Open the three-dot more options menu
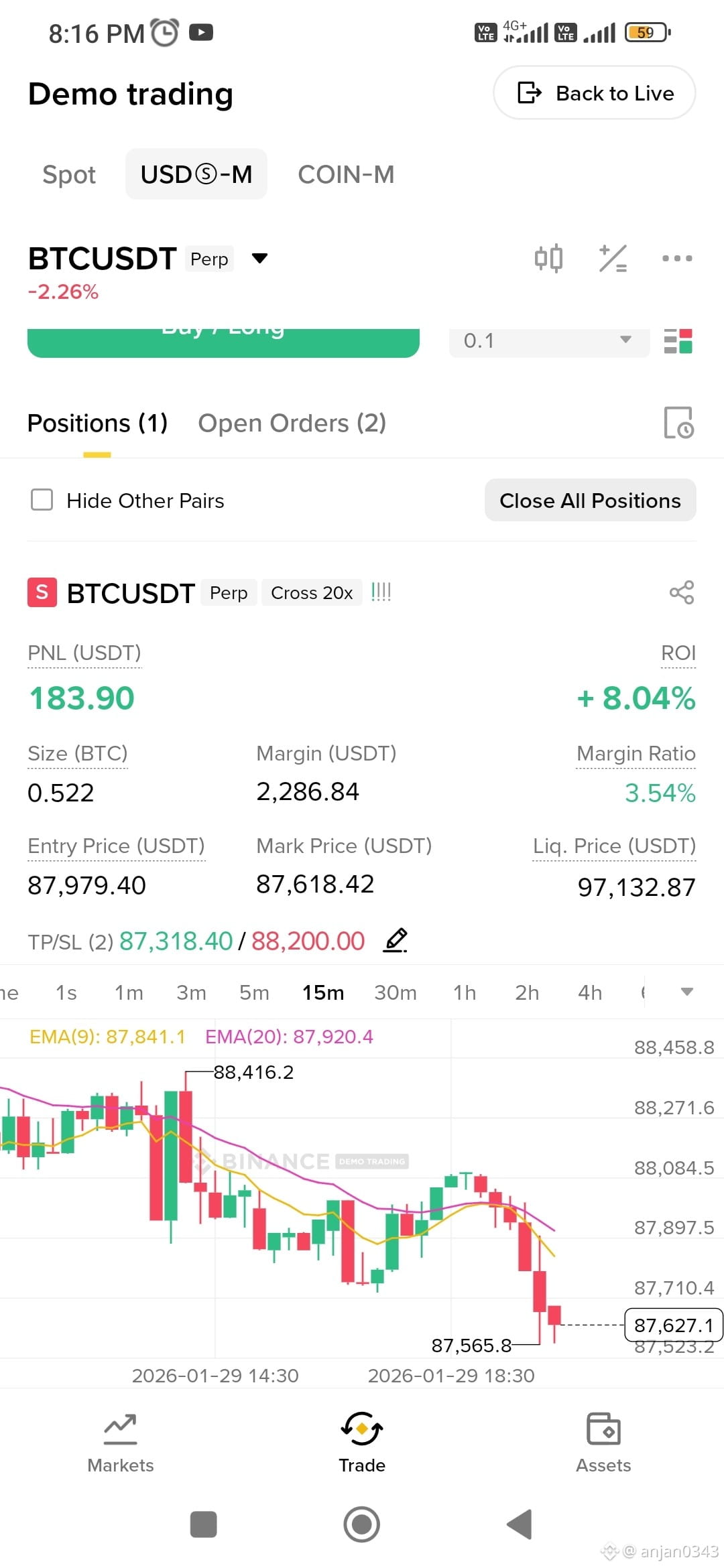 point(677,258)
